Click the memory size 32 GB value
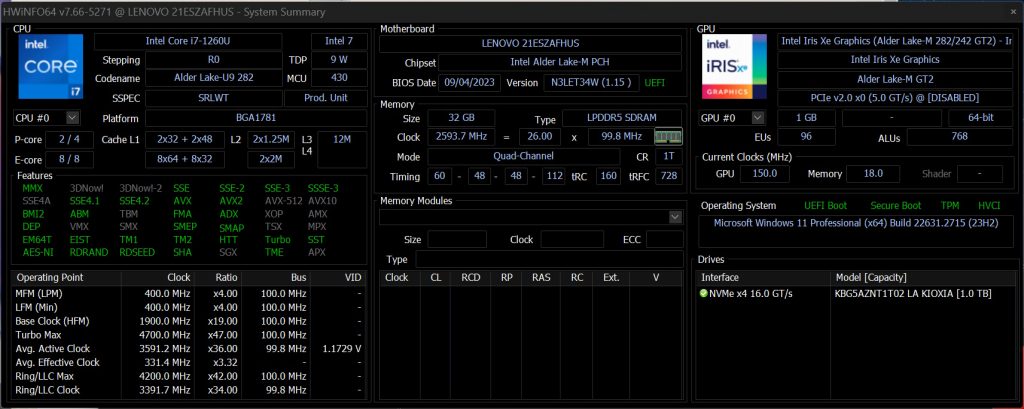Image resolution: width=1024 pixels, height=409 pixels. 460,118
